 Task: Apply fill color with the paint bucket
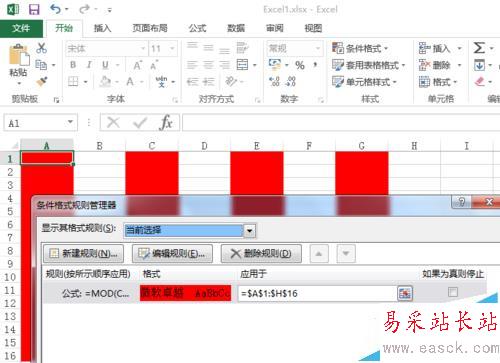tap(105, 81)
